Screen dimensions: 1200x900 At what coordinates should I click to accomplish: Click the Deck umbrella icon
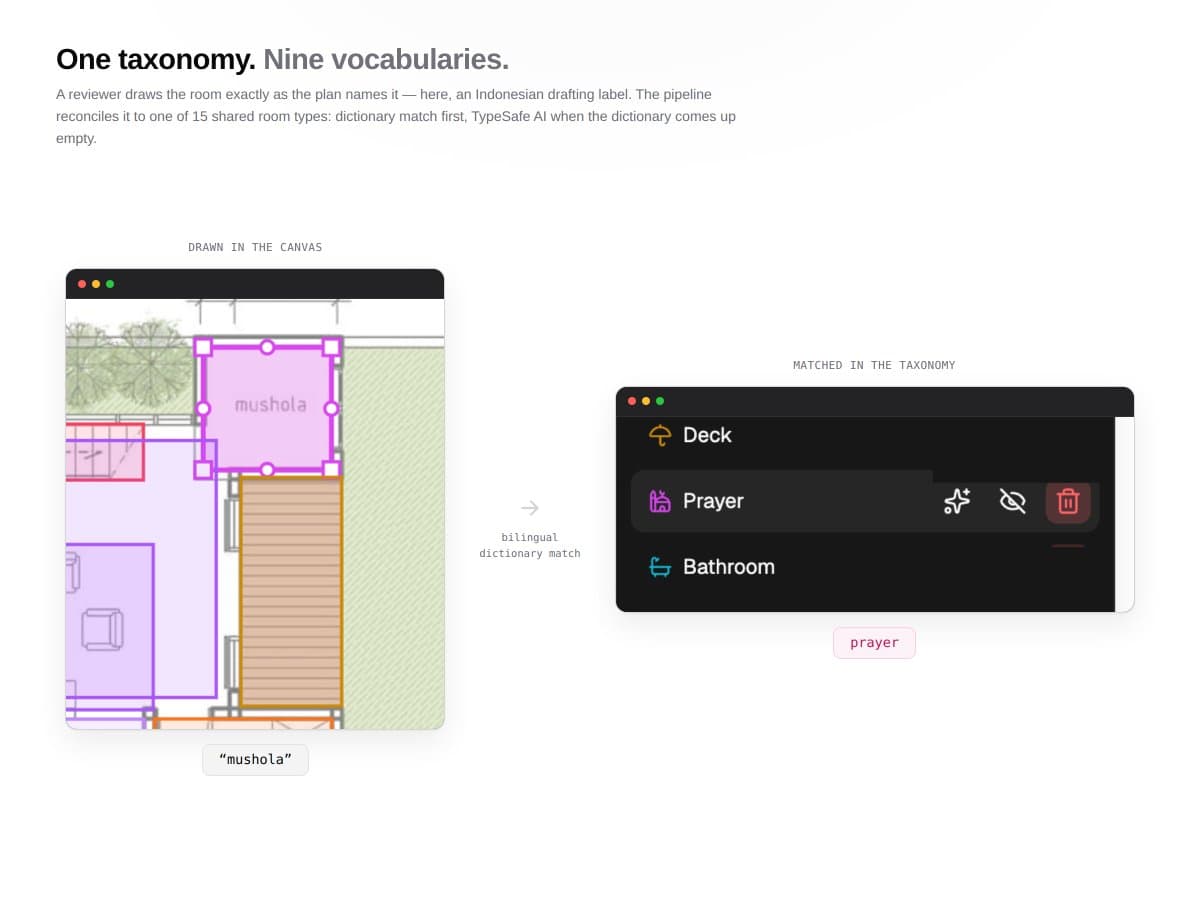[x=660, y=435]
